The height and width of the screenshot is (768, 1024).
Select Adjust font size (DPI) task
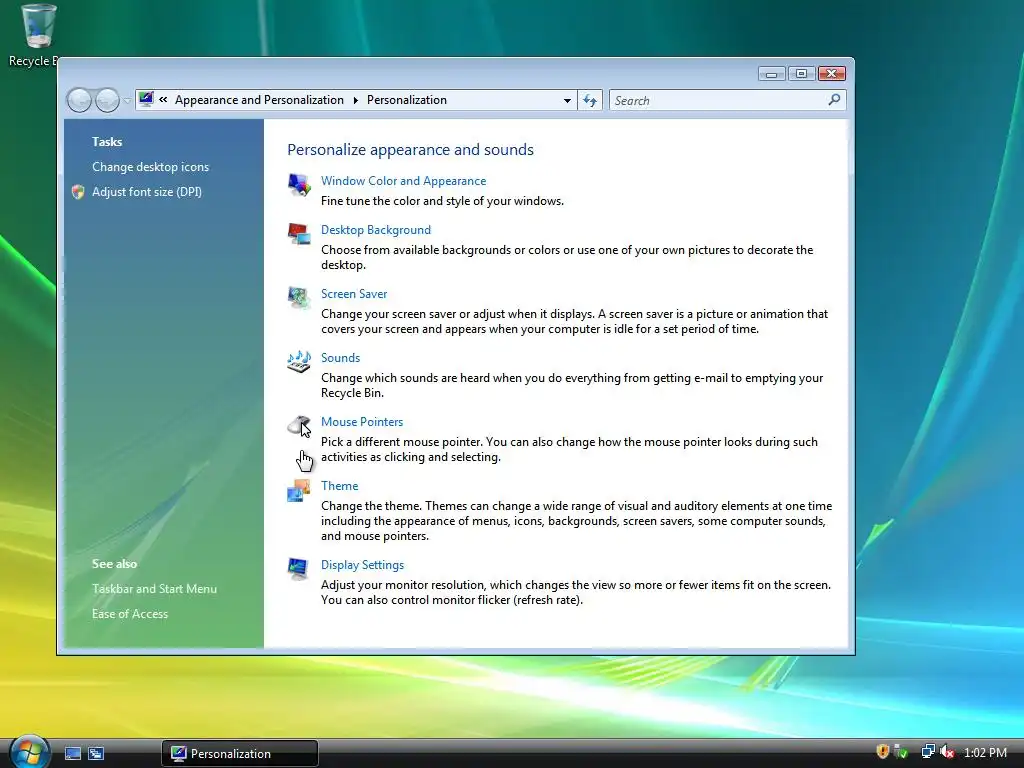pos(147,191)
